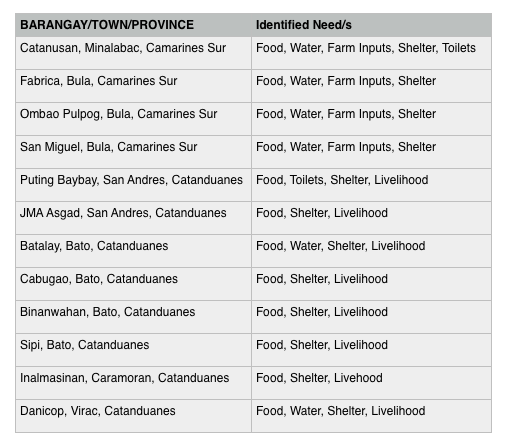
Task: Select the needs cell for Fabrica row
Action: [371, 86]
